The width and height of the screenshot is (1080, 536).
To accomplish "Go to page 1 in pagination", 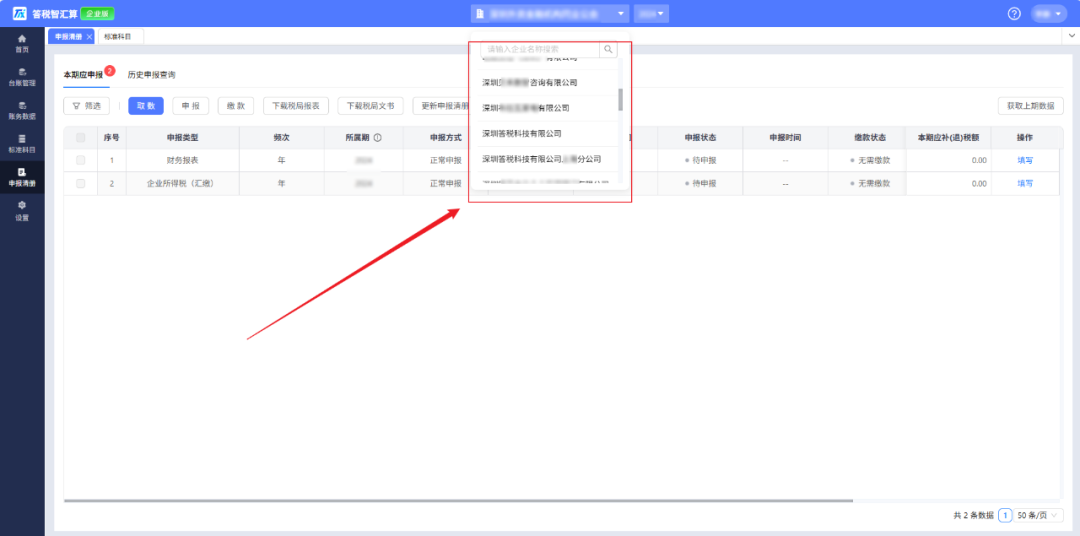I will (1006, 515).
